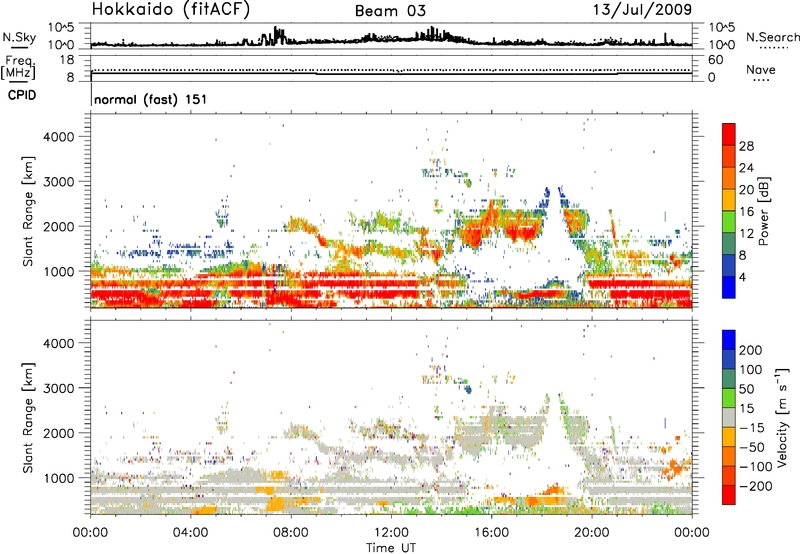Click the 'Nave' legend label
This screenshot has width=800, height=554.
761,69
